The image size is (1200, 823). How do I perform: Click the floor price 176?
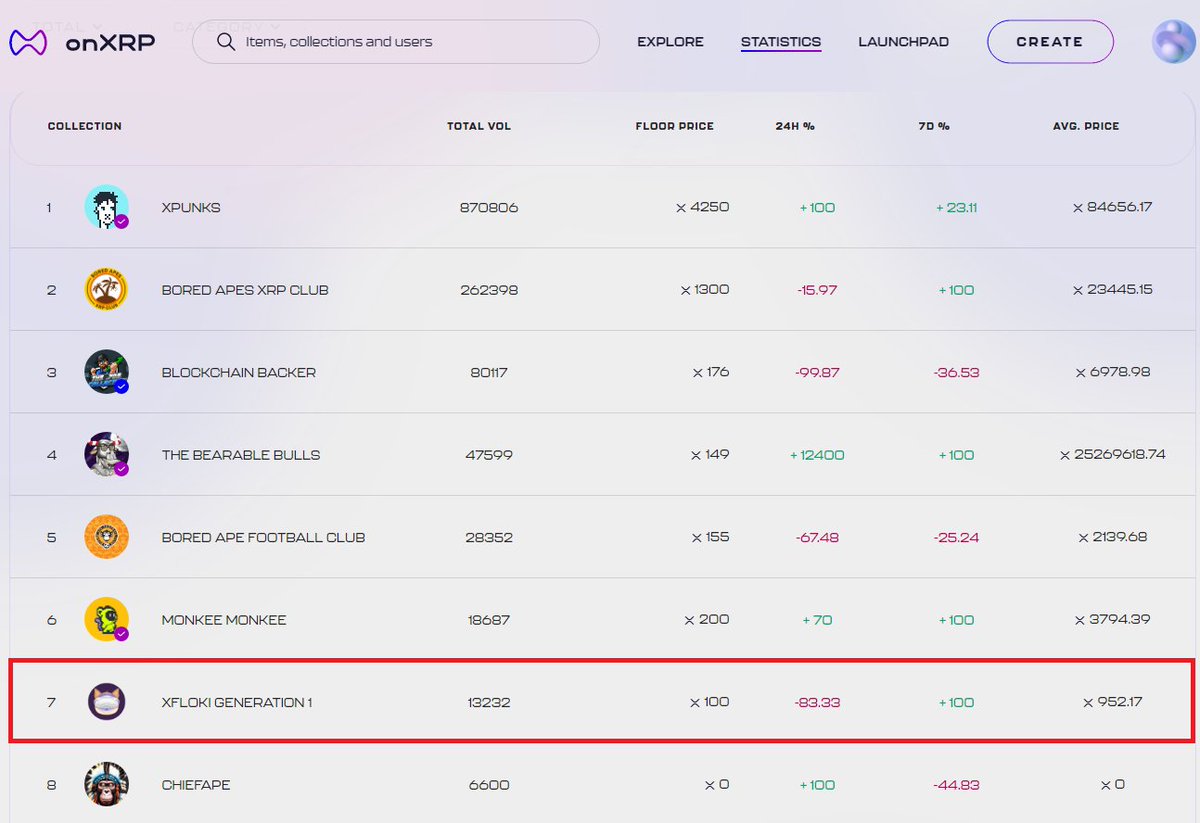(x=711, y=372)
